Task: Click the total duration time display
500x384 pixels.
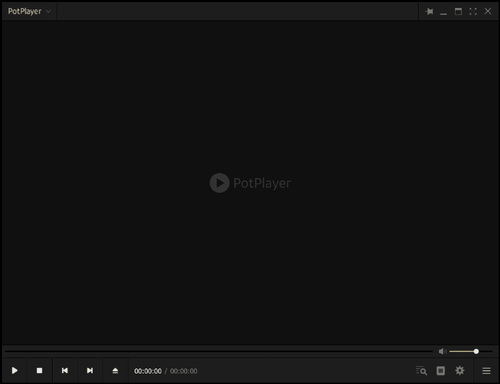Action: click(x=184, y=371)
